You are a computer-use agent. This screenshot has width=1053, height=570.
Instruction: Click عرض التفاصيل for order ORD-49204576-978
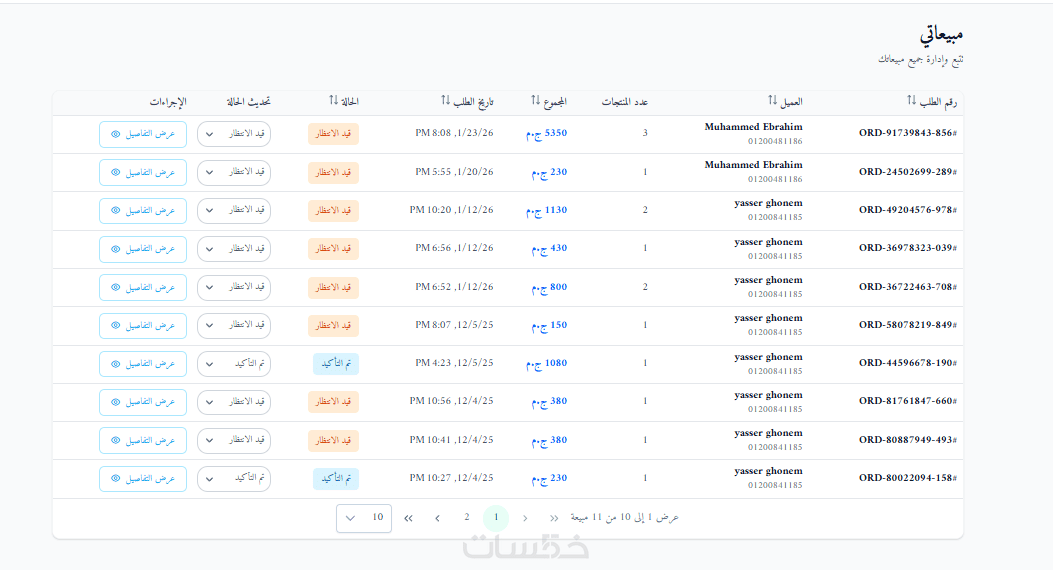(143, 211)
